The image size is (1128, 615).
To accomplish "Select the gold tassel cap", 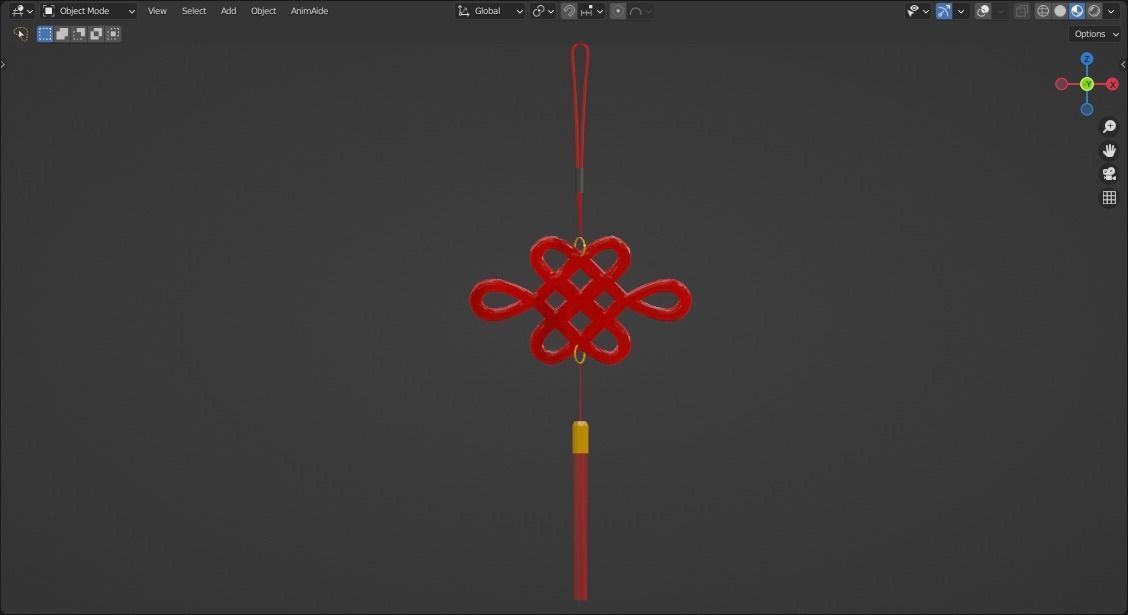I will (580, 437).
